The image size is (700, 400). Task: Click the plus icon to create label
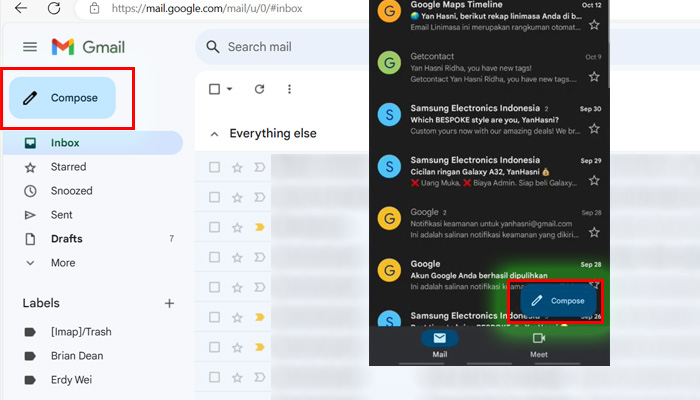point(169,303)
